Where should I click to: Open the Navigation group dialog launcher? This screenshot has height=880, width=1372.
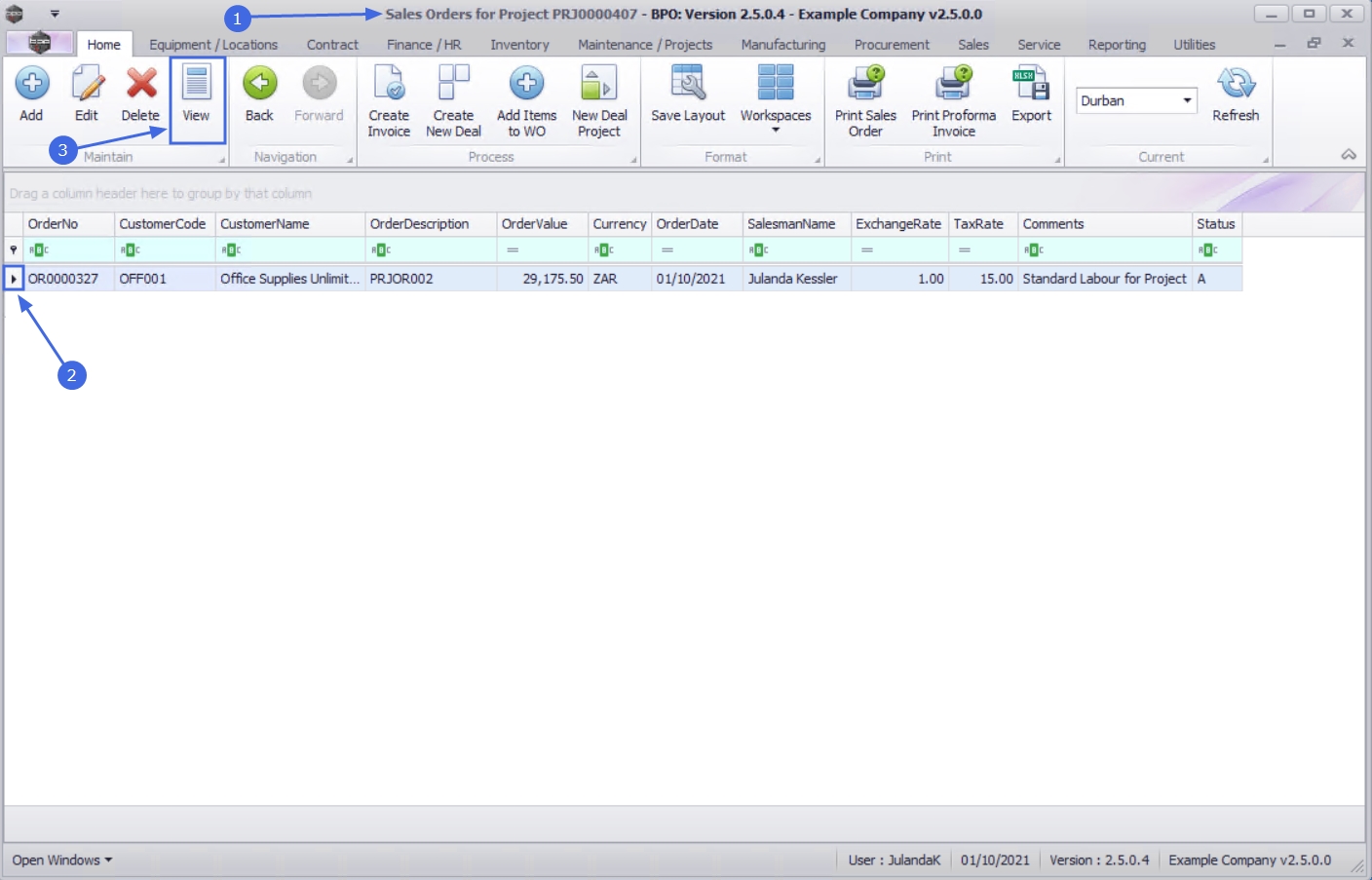(x=350, y=160)
